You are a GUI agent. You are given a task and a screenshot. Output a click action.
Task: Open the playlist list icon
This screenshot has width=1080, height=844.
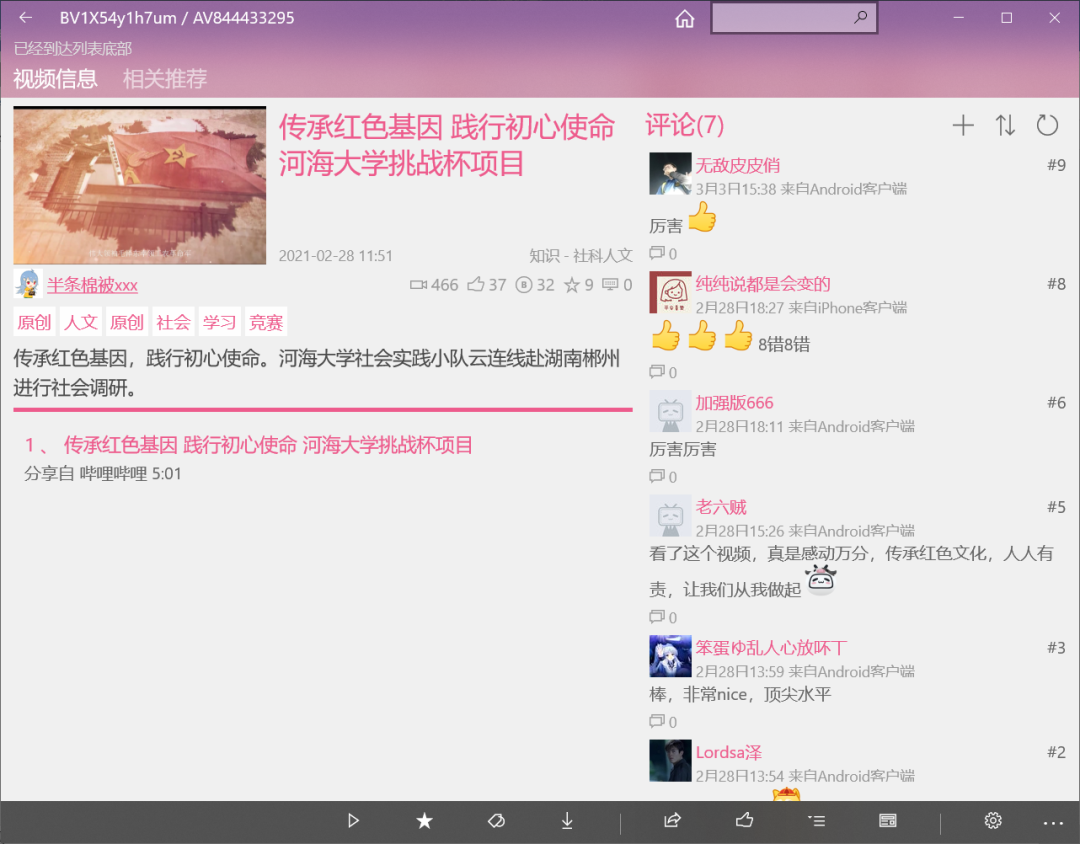point(816,821)
